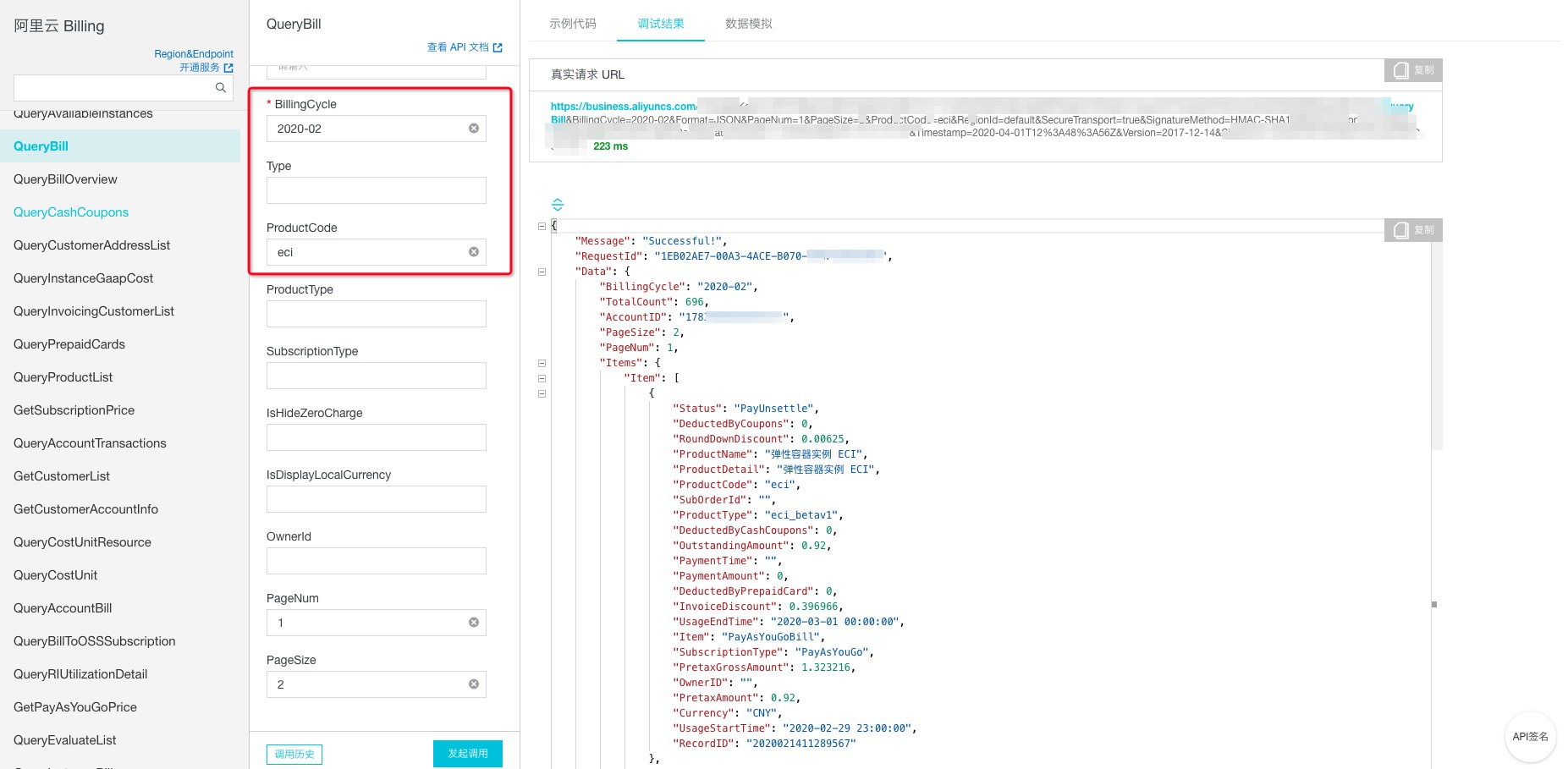Click the Type input field

tap(377, 190)
